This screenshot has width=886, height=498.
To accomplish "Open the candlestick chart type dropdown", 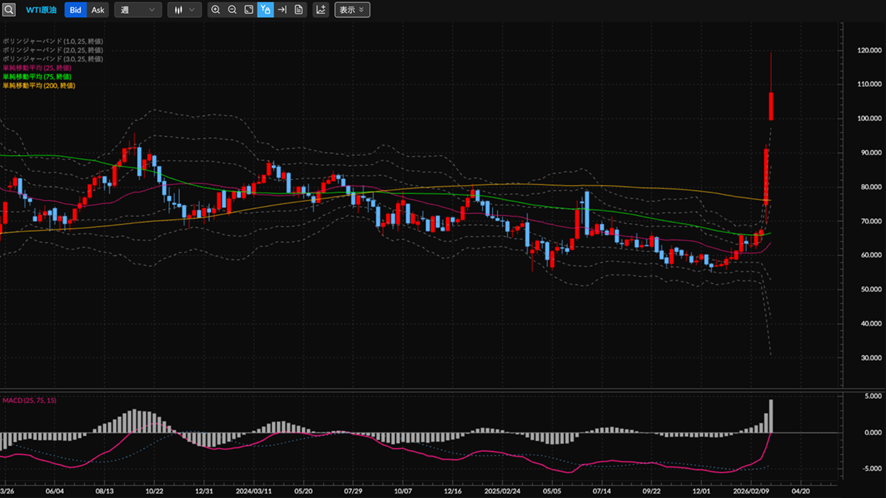I will click(184, 10).
